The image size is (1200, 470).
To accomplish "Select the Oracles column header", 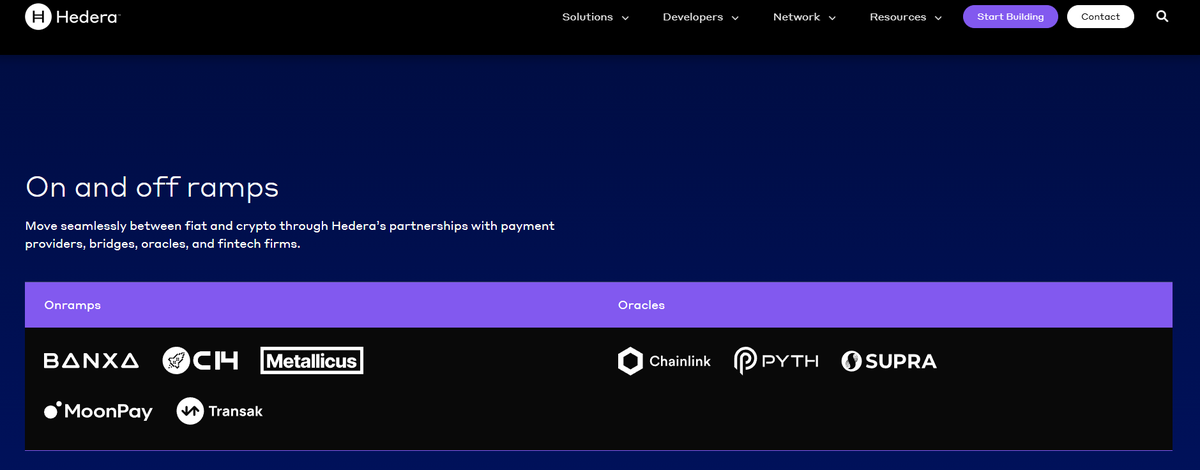I will [641, 305].
